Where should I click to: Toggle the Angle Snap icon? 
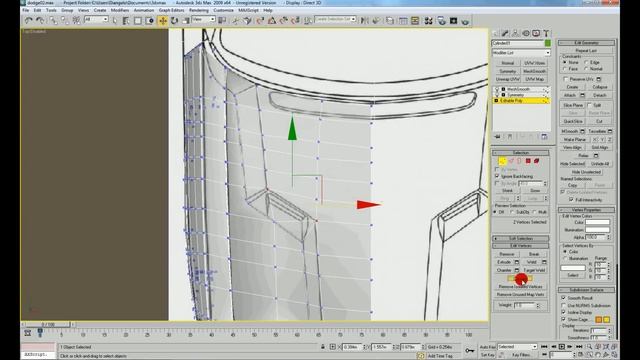tap(272, 20)
